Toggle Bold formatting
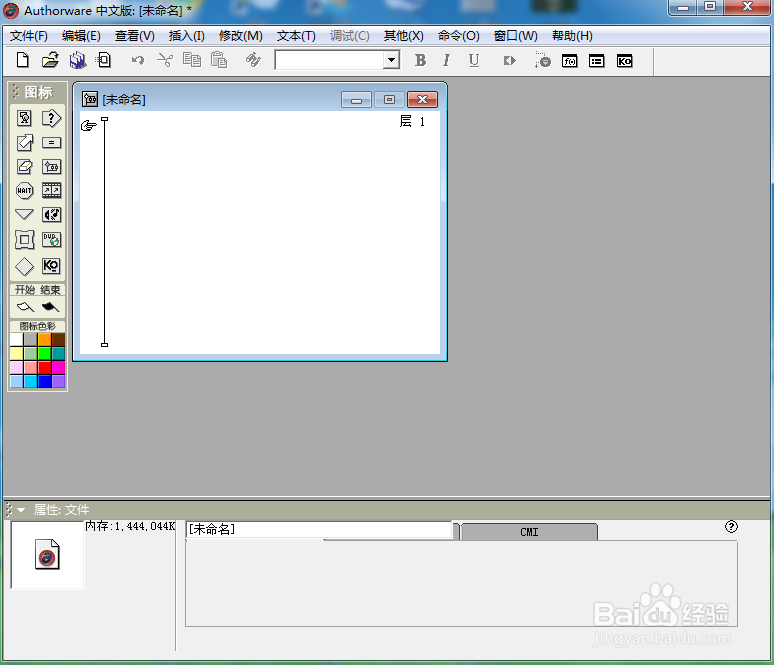 [420, 60]
